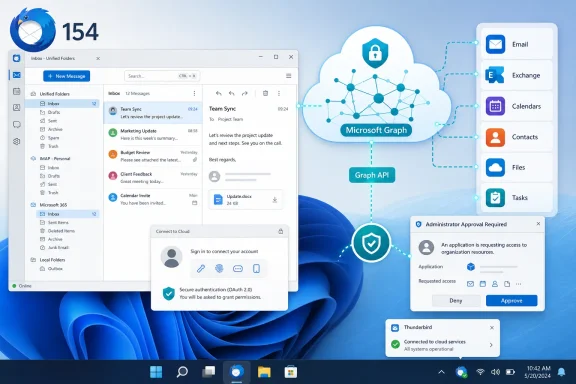The height and width of the screenshot is (384, 576).
Task: Open the hamburger app menu
Action: click(x=289, y=76)
